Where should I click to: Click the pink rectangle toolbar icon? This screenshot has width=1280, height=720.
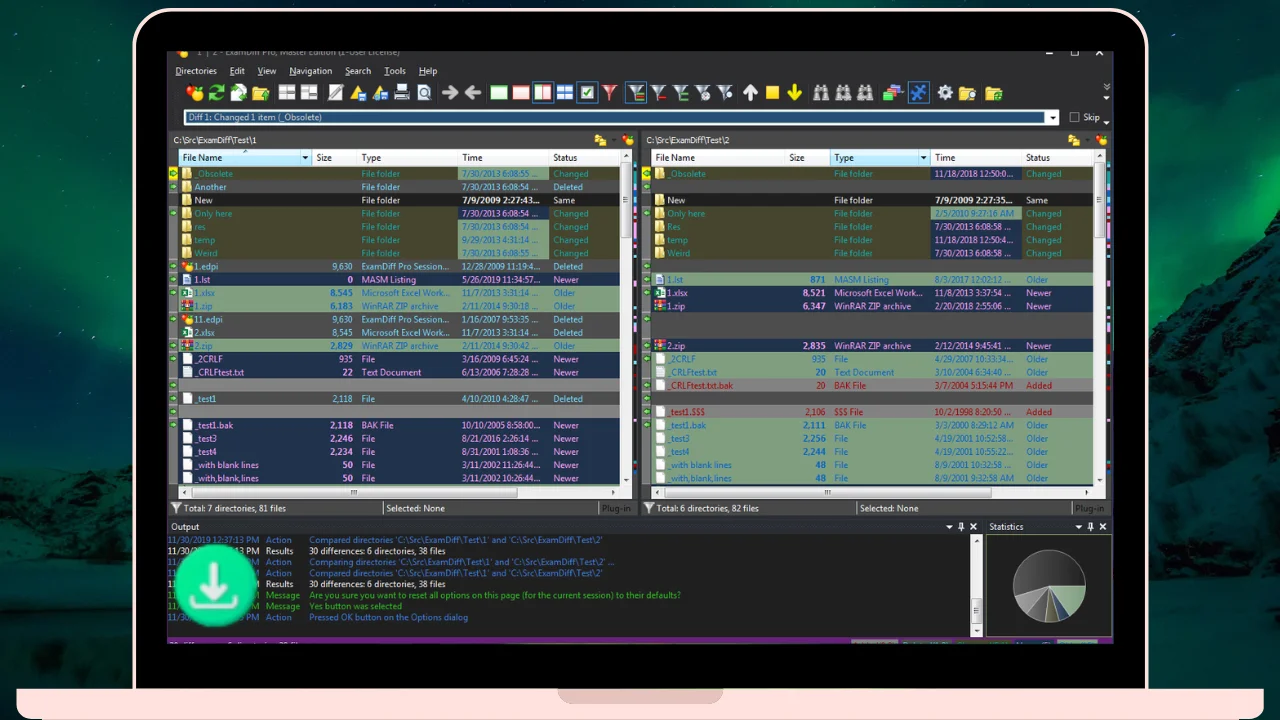(521, 93)
